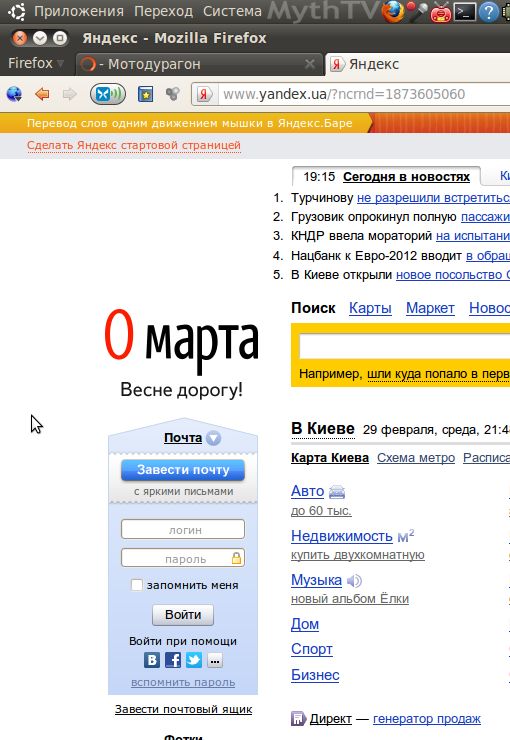This screenshot has width=510, height=740.
Task: Click the пароль input field
Action: (183, 558)
